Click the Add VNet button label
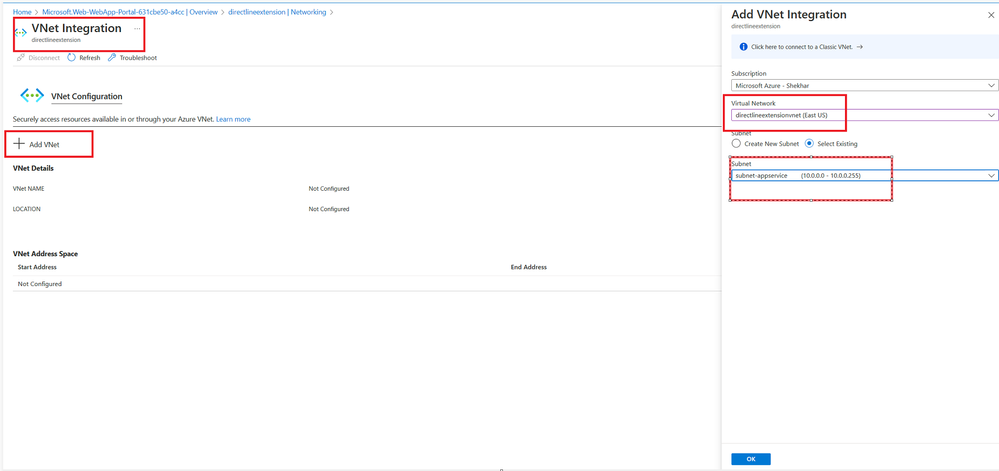This screenshot has height=471, width=999. point(45,145)
